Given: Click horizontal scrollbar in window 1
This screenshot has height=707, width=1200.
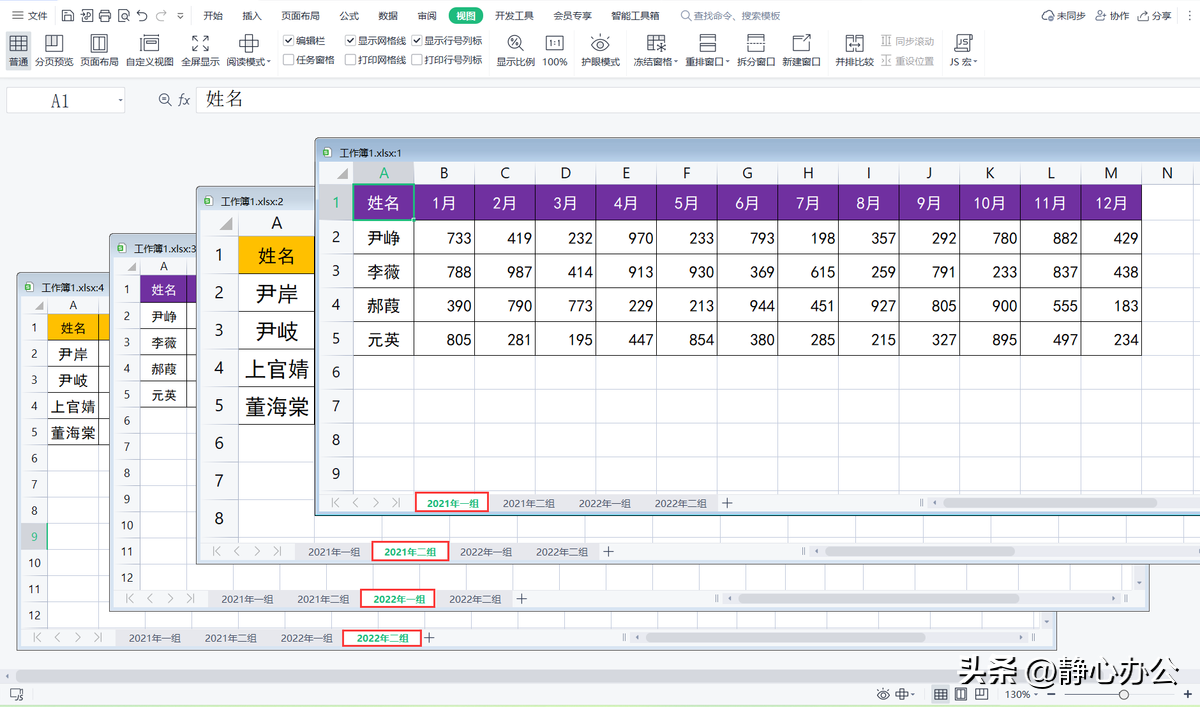Looking at the screenshot, I should click(x=1050, y=503).
